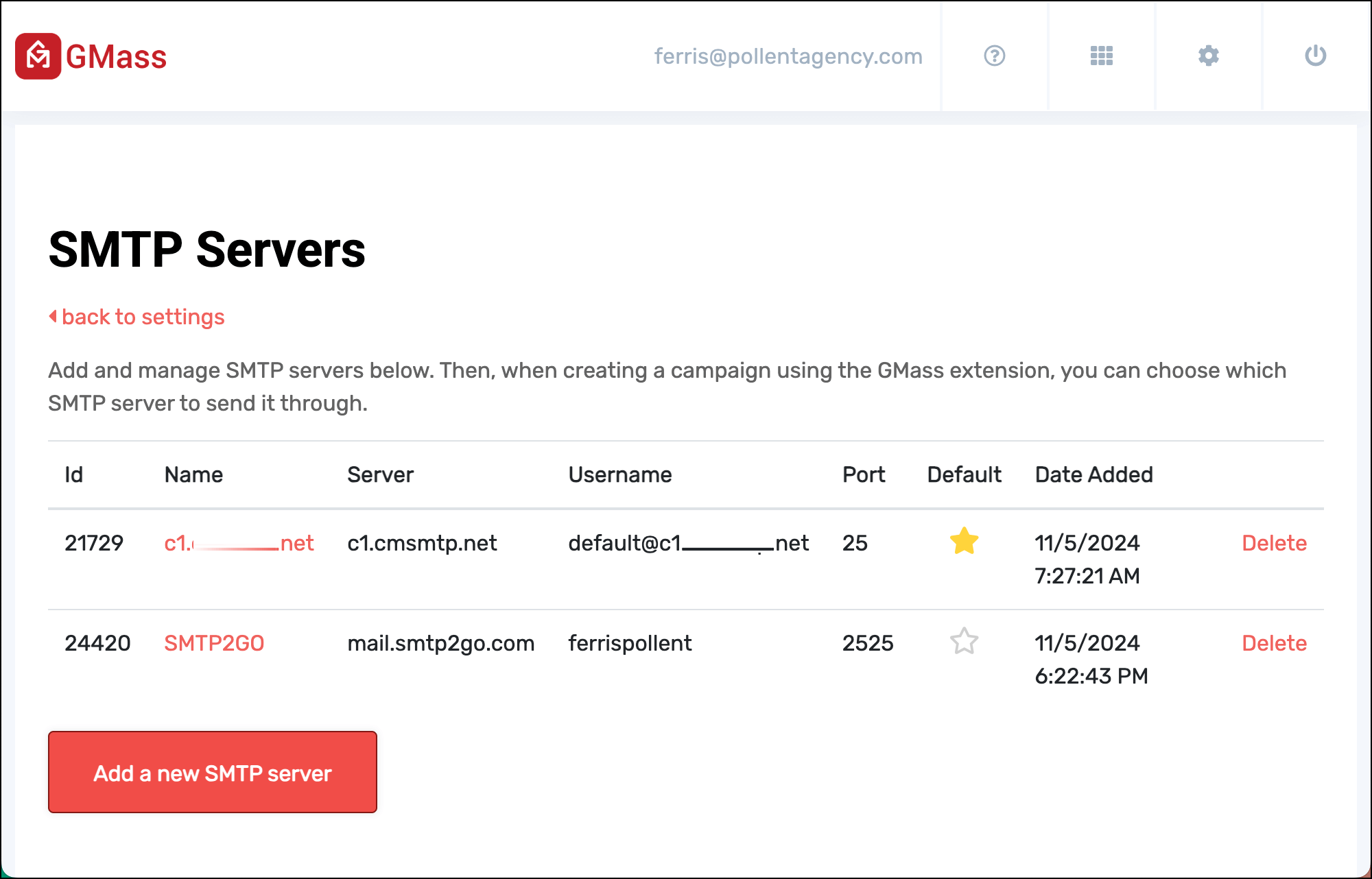1372x879 pixels.
Task: Click the Date Added column header
Action: [x=1093, y=474]
